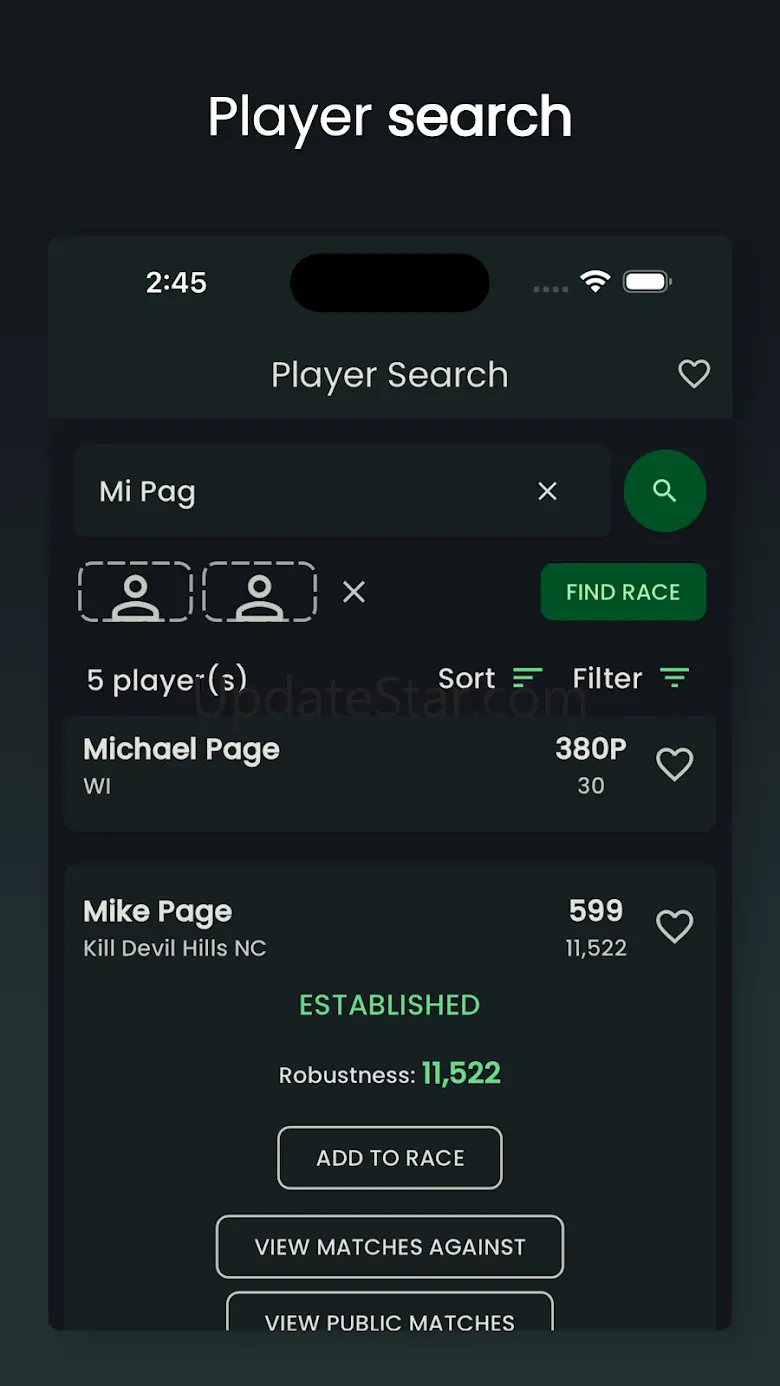Open favorites via header heart icon
Viewport: 780px width, 1386px height.
point(694,374)
